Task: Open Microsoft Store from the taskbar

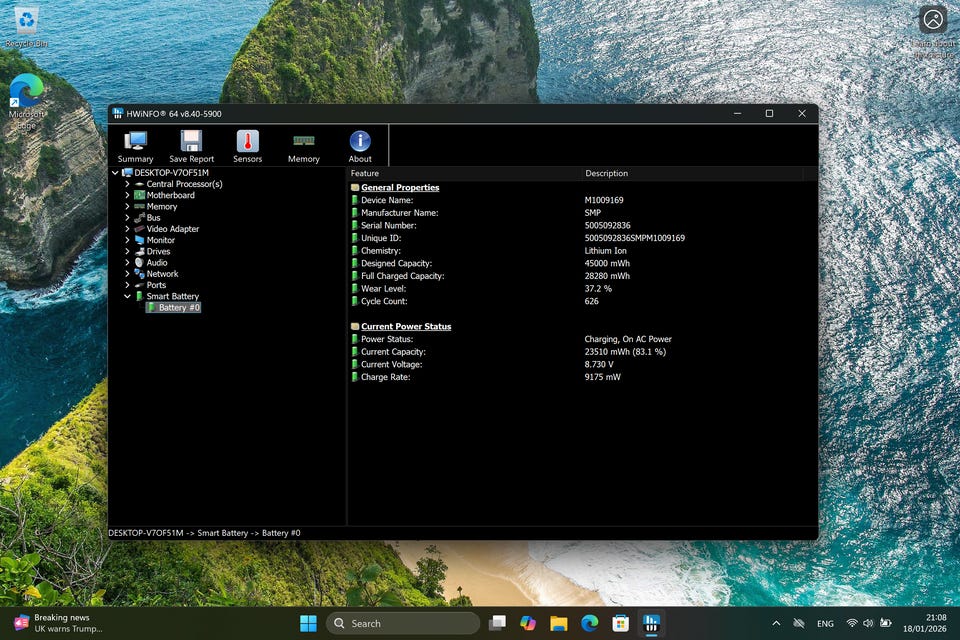Action: click(x=620, y=623)
